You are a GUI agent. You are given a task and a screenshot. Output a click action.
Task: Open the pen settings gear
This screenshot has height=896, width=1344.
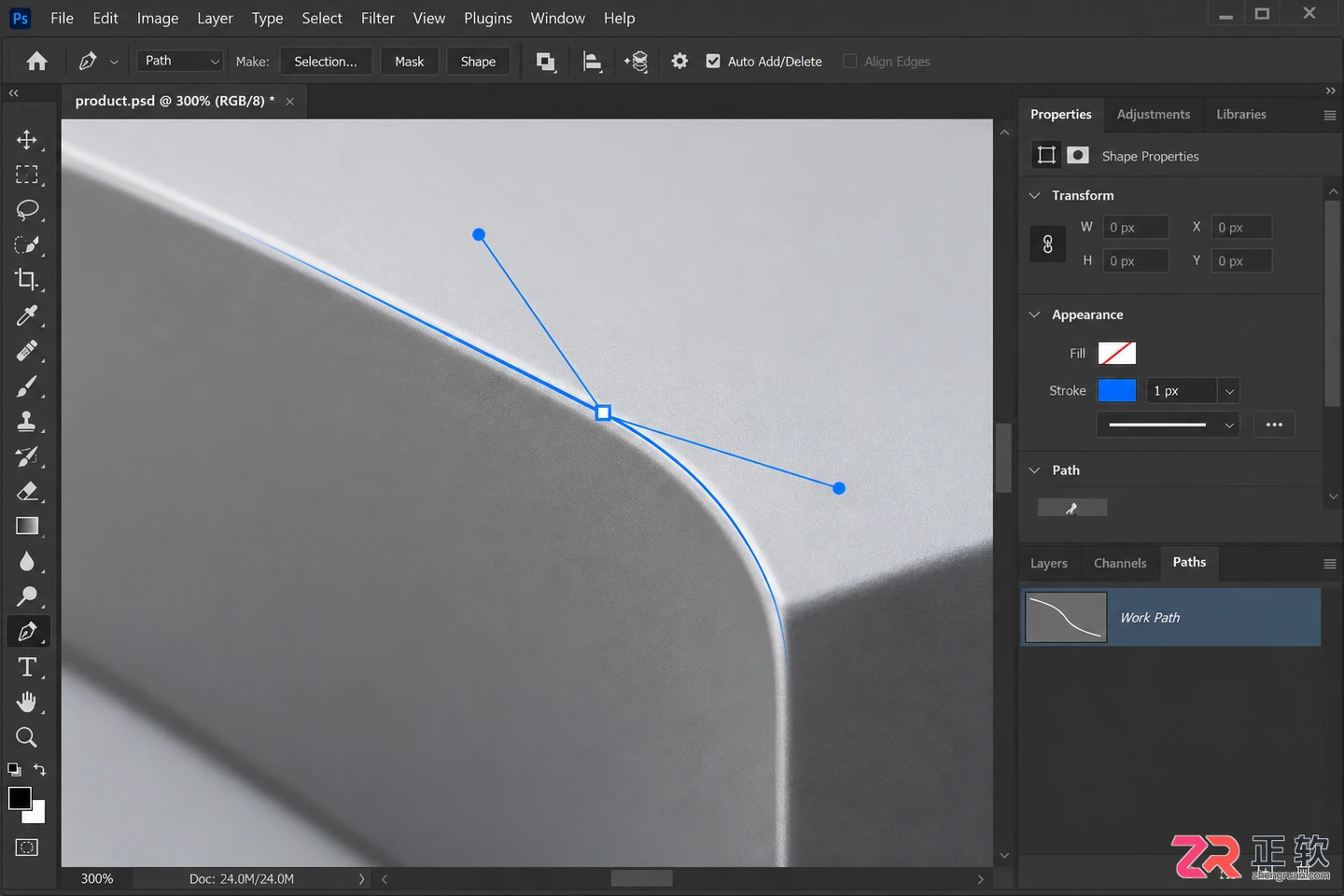[x=679, y=62]
